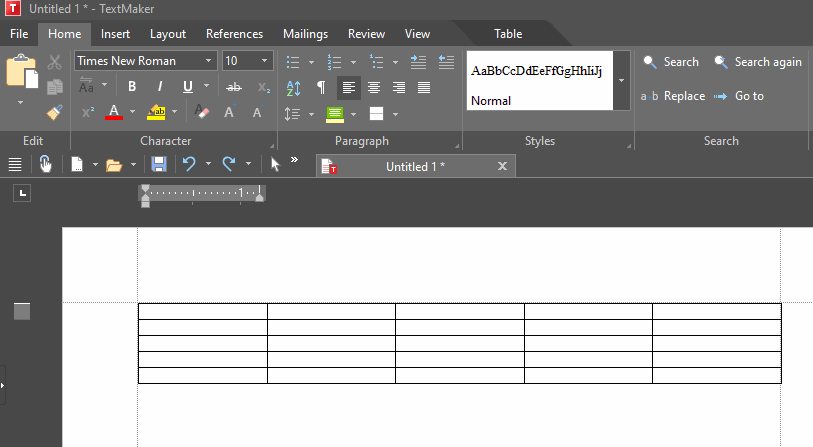Click the first cell of the table
Image resolution: width=813 pixels, height=447 pixels.
pos(202,311)
